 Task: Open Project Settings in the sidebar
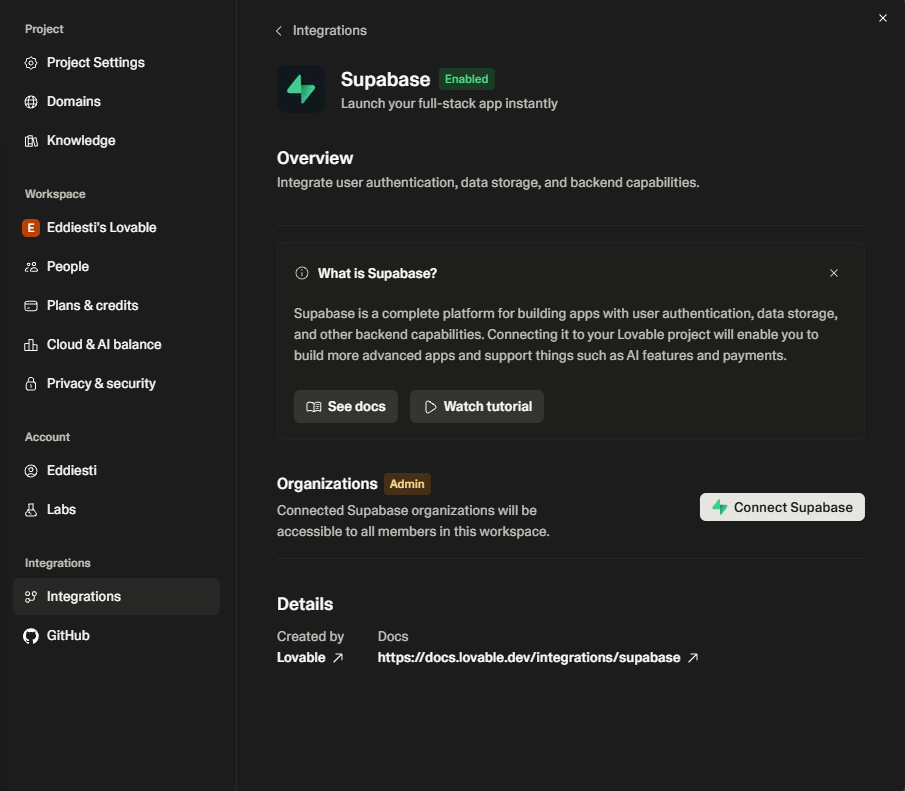[95, 63]
